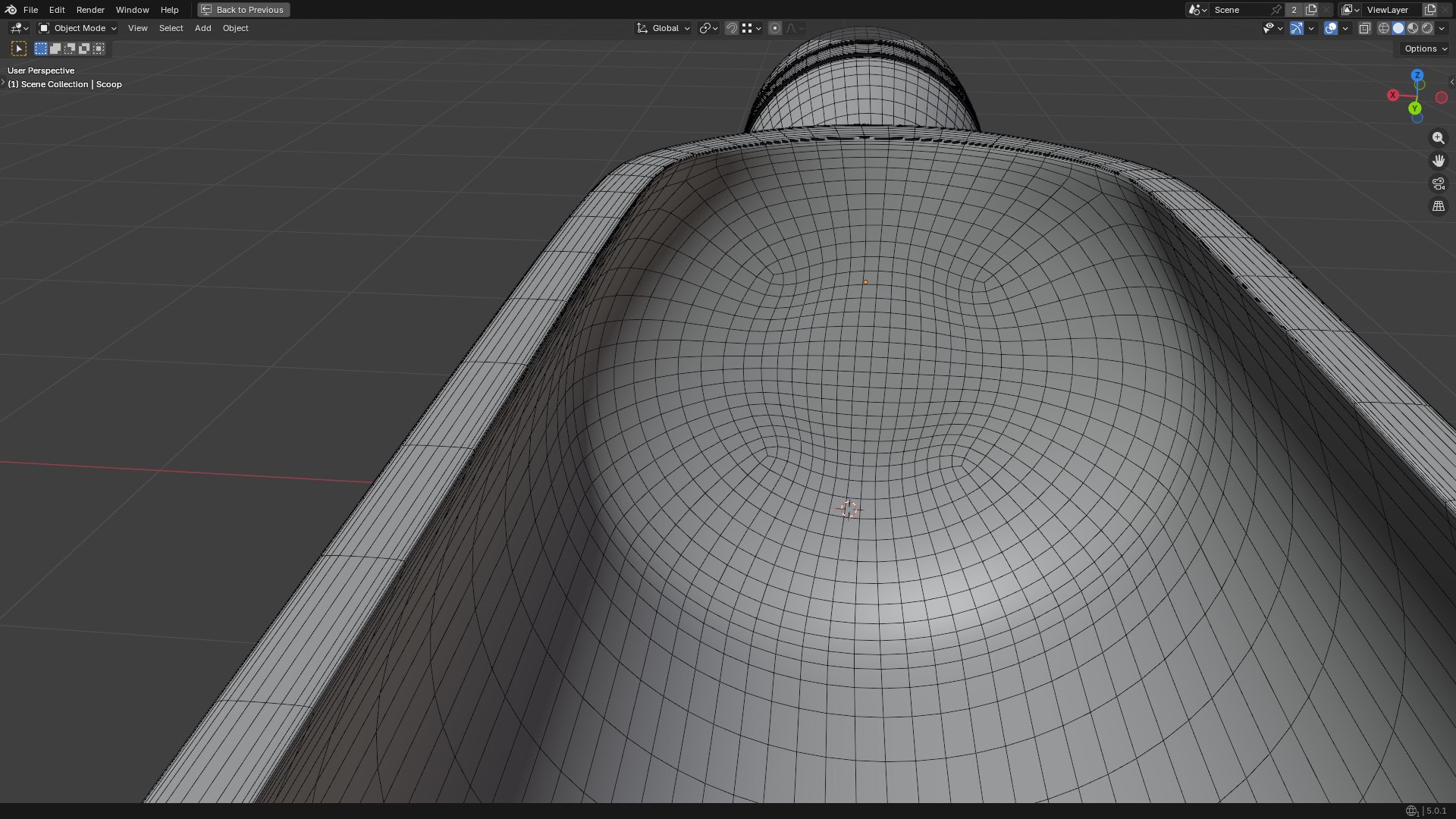Viewport: 1456px width, 819px height.
Task: Open the Render menu
Action: point(90,10)
